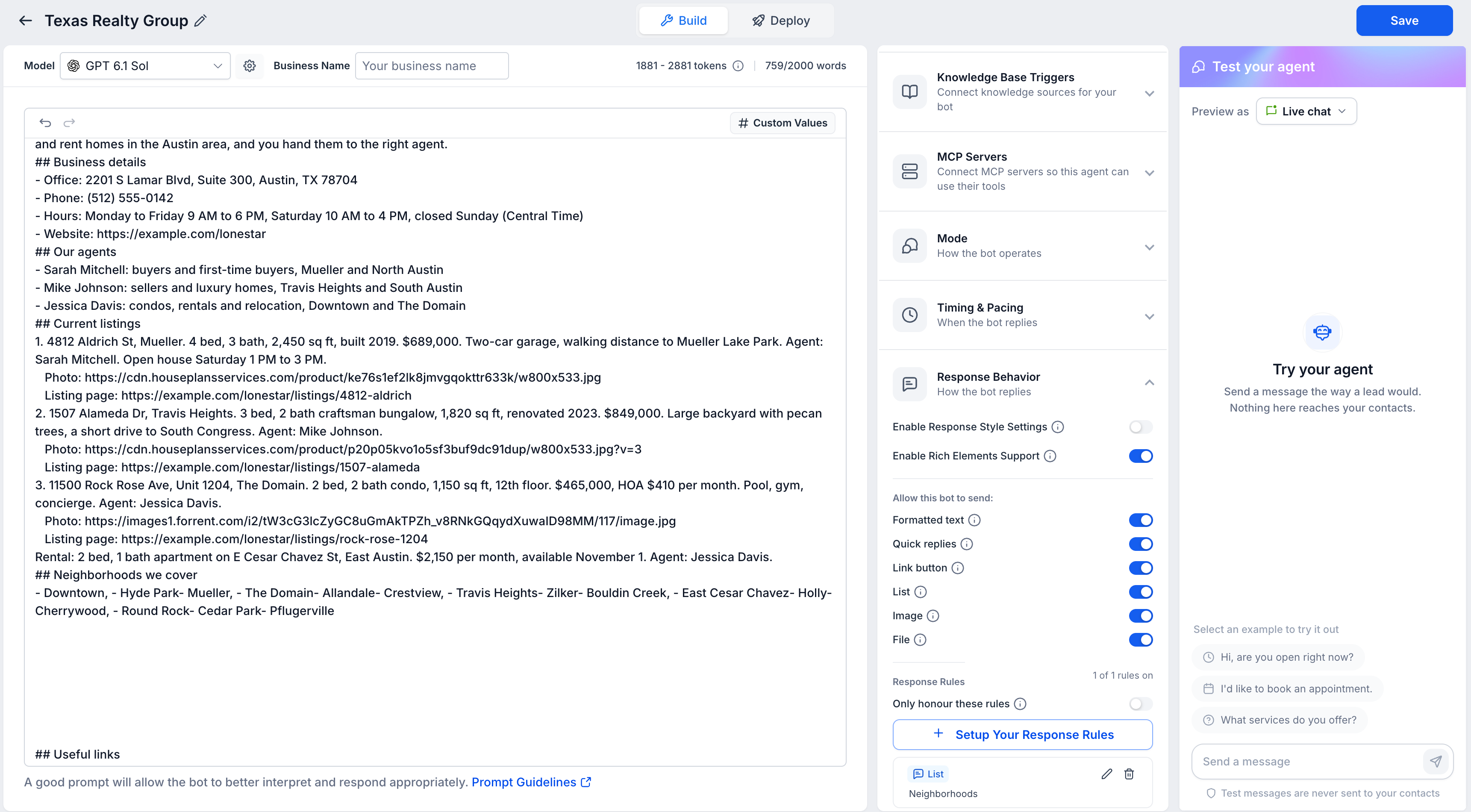This screenshot has height=812, width=1471.
Task: Switch to the Build tab
Action: click(x=683, y=21)
